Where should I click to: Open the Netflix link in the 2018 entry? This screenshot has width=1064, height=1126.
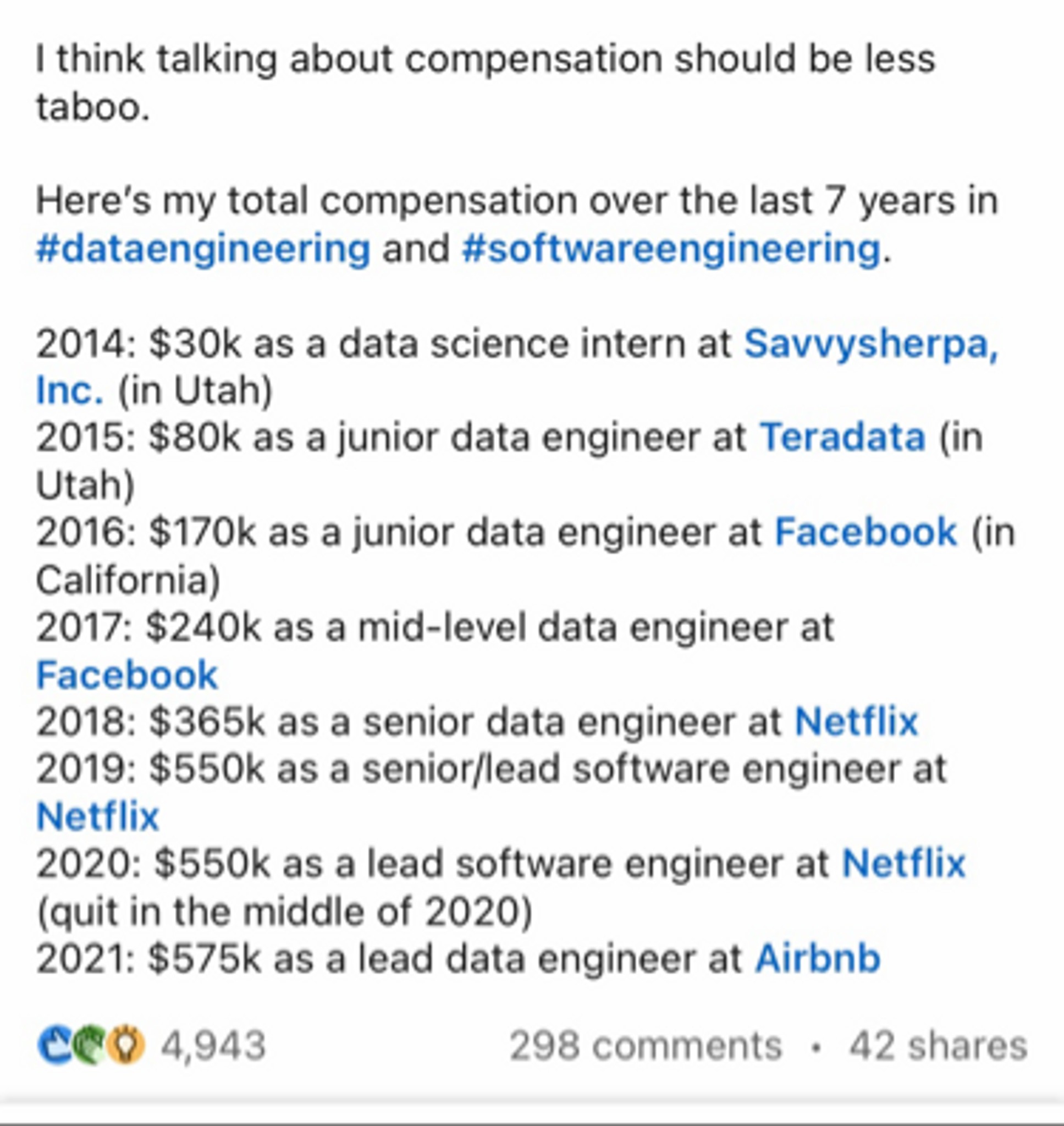(x=856, y=722)
